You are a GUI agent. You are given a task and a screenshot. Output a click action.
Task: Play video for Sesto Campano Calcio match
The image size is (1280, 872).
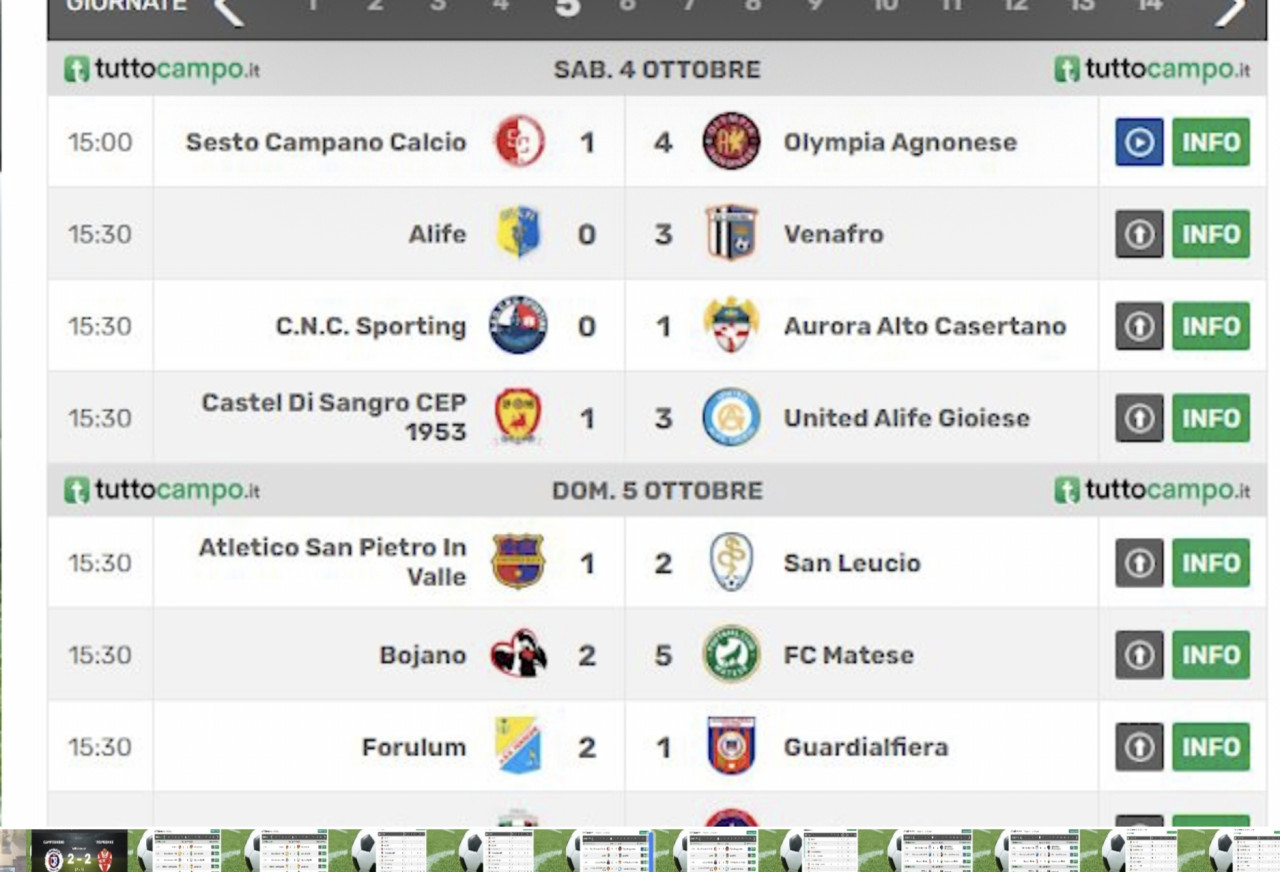coord(1139,142)
